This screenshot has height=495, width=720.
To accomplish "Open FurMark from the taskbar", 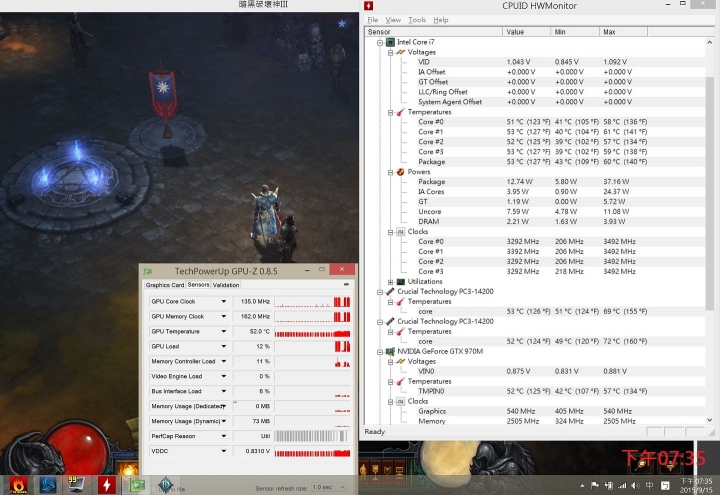I will 17,485.
